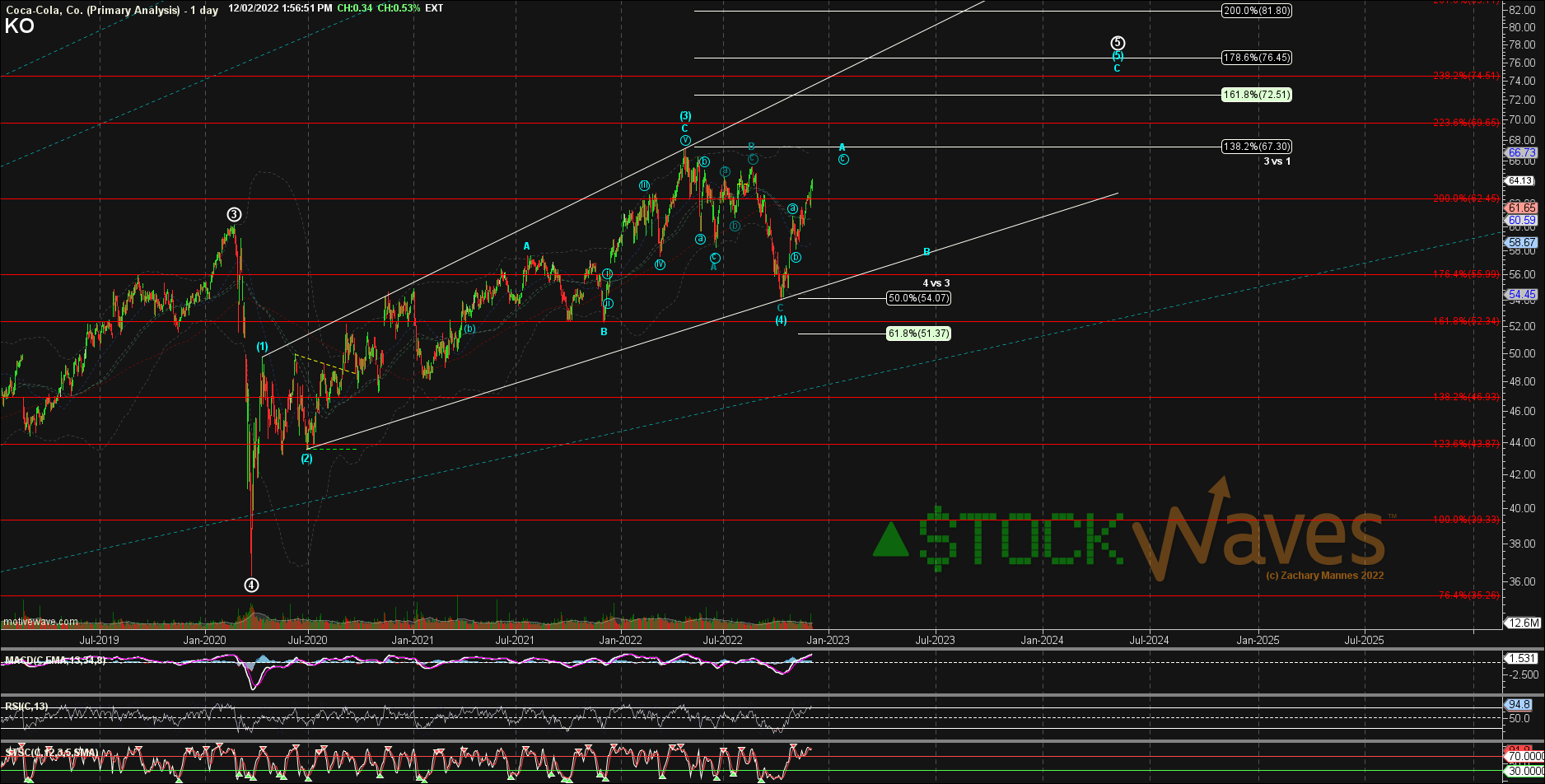This screenshot has height=784, width=1545.
Task: Select the 50.0%(54.07) retracement label
Action: click(x=918, y=298)
